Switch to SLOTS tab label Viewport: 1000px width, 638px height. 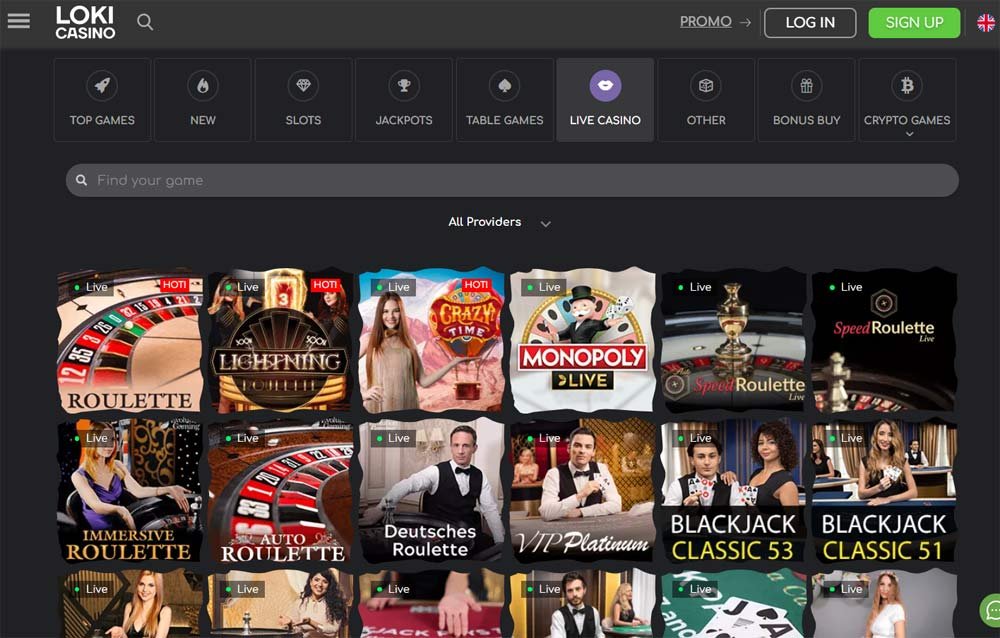pos(304,120)
